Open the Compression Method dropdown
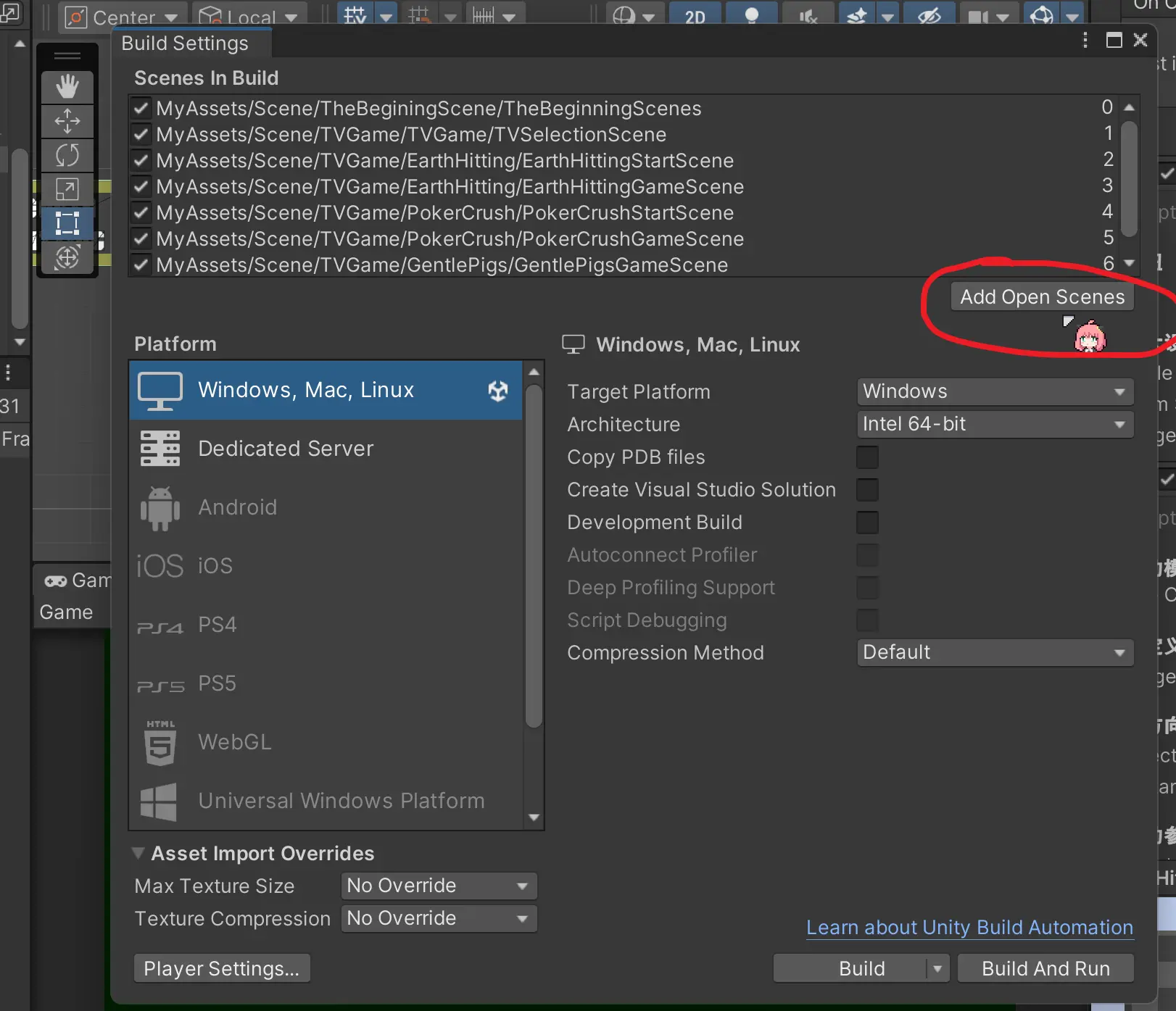 pos(995,652)
